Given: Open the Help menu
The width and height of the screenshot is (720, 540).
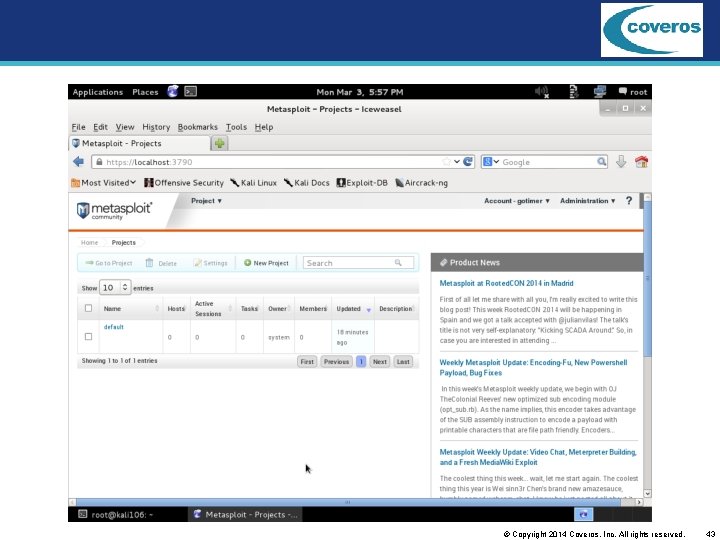Looking at the screenshot, I should [x=264, y=127].
